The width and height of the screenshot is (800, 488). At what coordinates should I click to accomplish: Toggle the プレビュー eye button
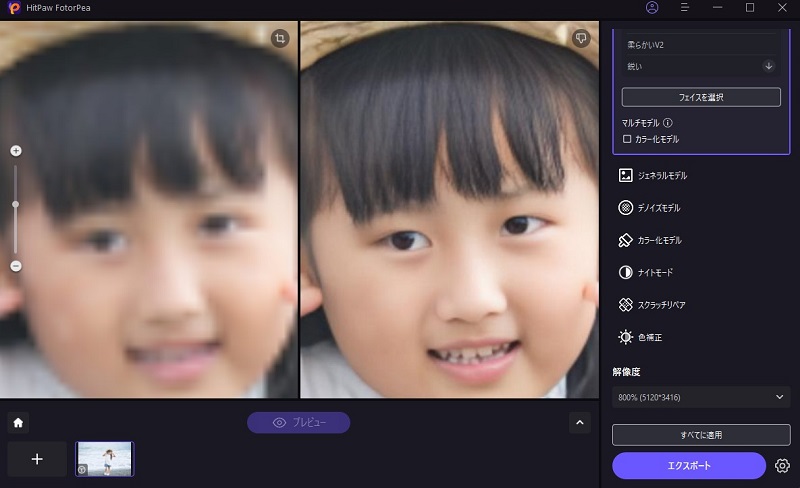pos(299,422)
